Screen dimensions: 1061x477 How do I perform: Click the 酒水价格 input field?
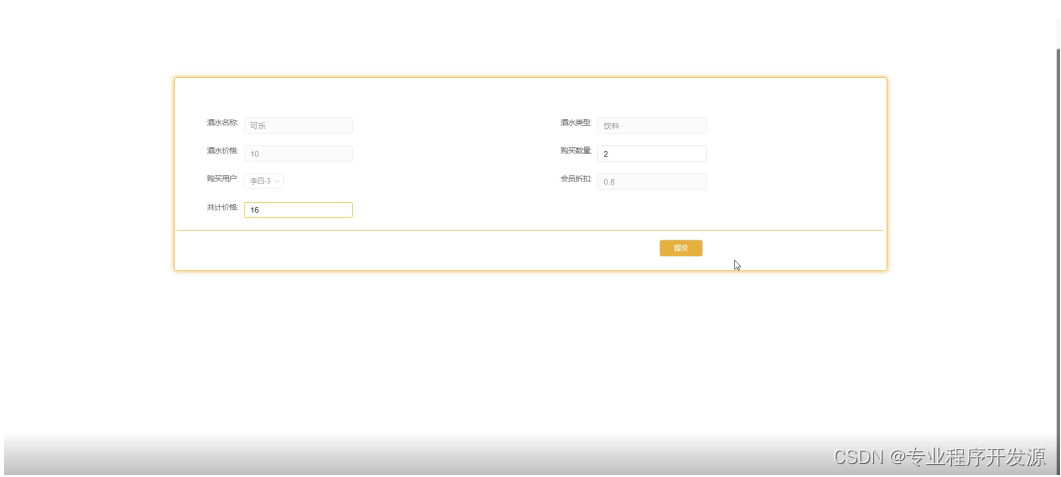coord(298,154)
